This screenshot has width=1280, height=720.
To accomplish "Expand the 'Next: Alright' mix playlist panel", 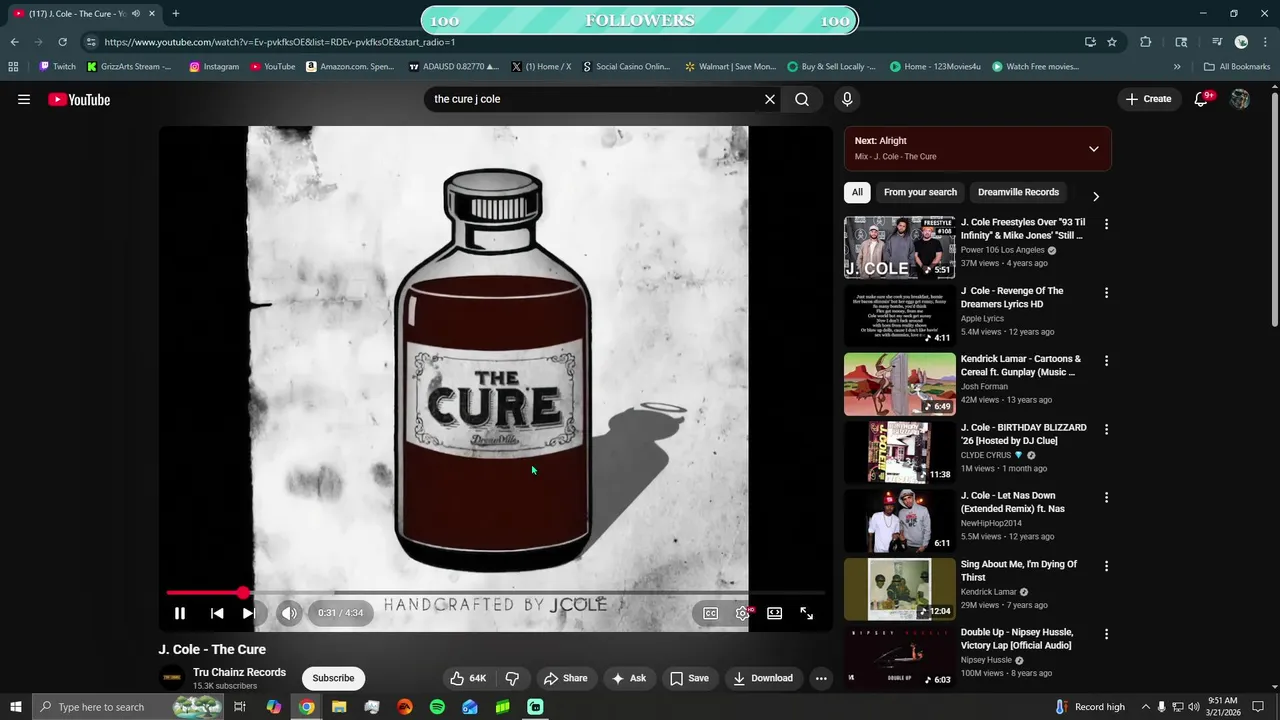I will (x=1094, y=149).
